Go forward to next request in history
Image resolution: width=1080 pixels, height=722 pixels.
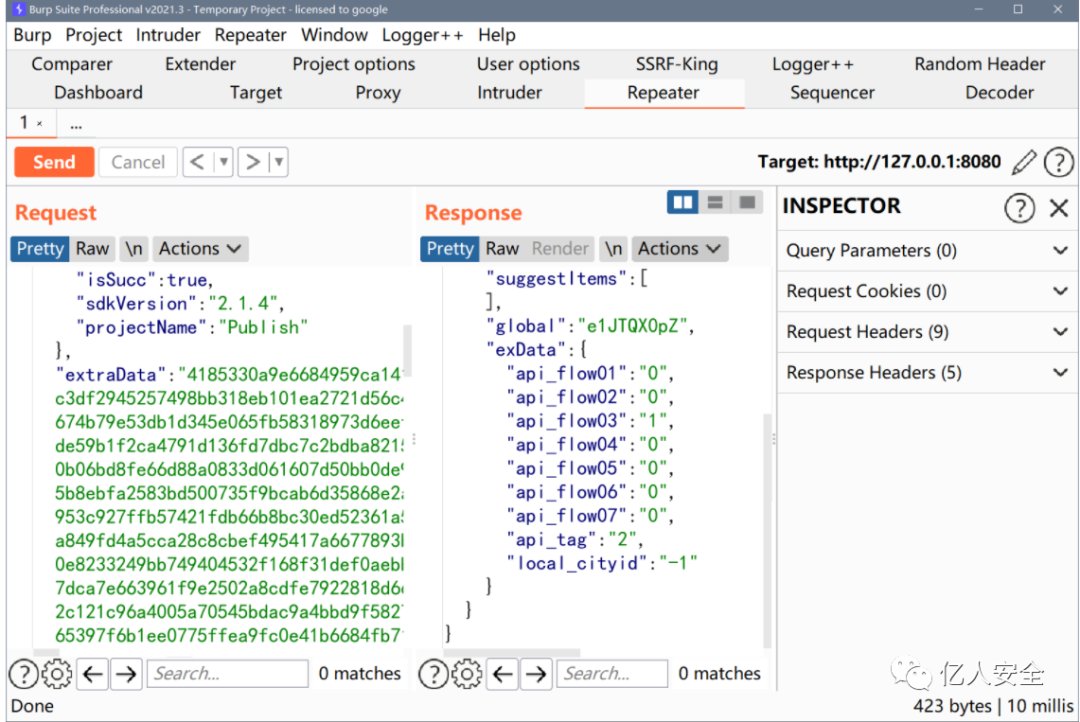[x=253, y=163]
